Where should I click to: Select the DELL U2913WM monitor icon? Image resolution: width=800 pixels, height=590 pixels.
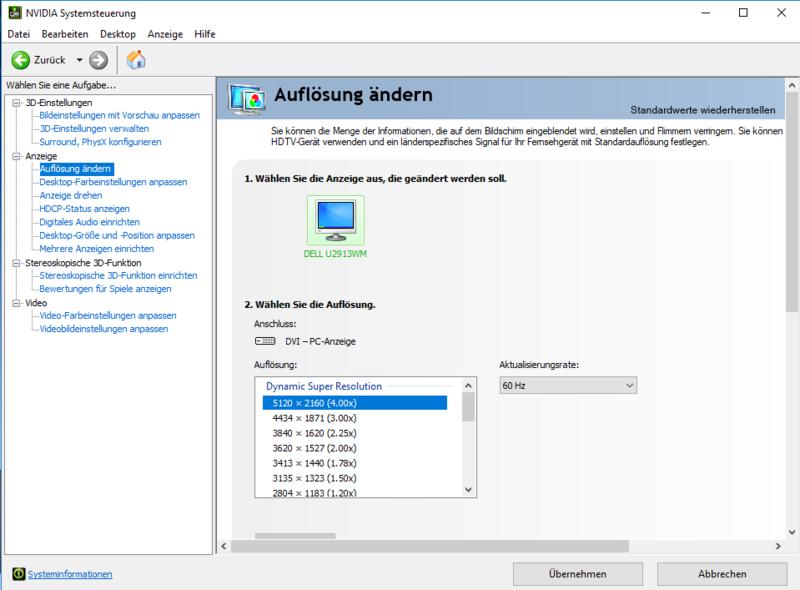coord(335,220)
